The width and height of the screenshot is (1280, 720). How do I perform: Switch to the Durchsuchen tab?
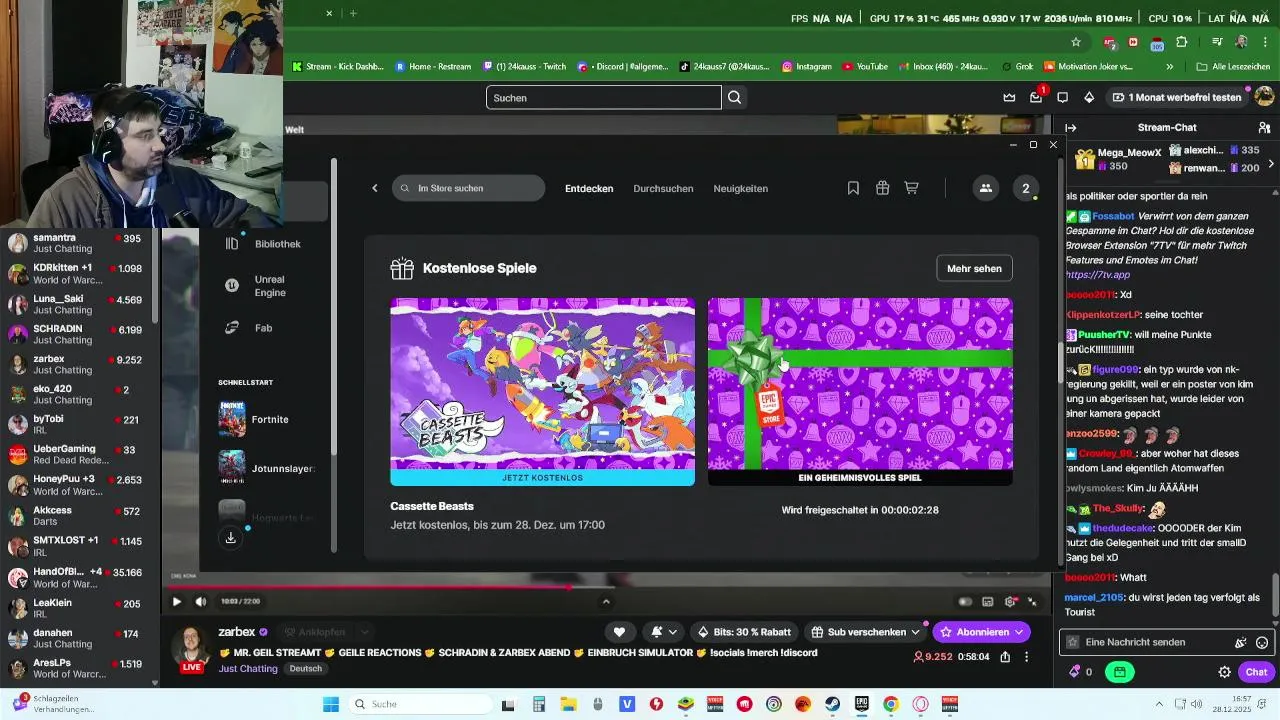click(663, 188)
